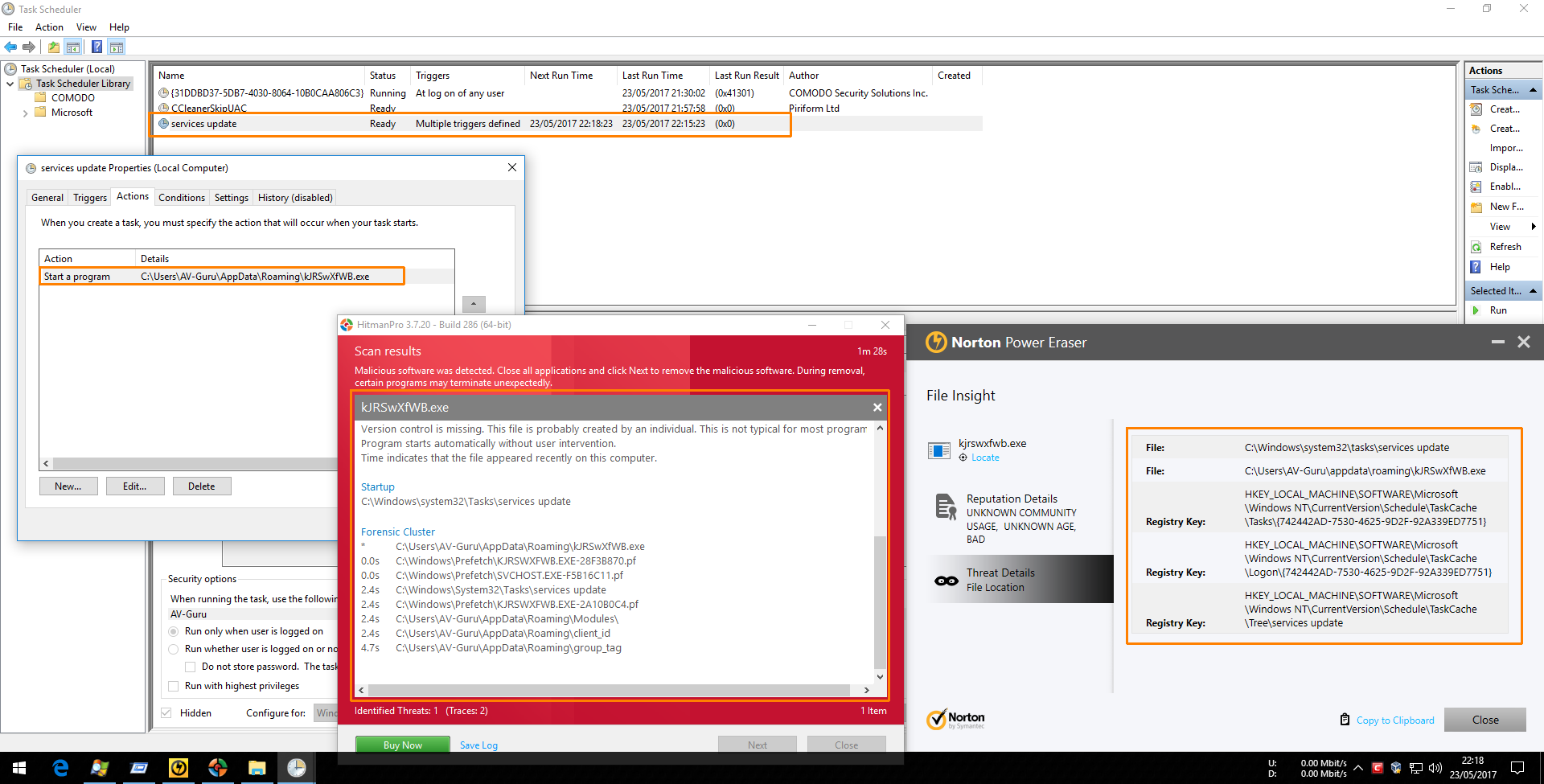Click the Display All Running Tasks icon

(1476, 167)
